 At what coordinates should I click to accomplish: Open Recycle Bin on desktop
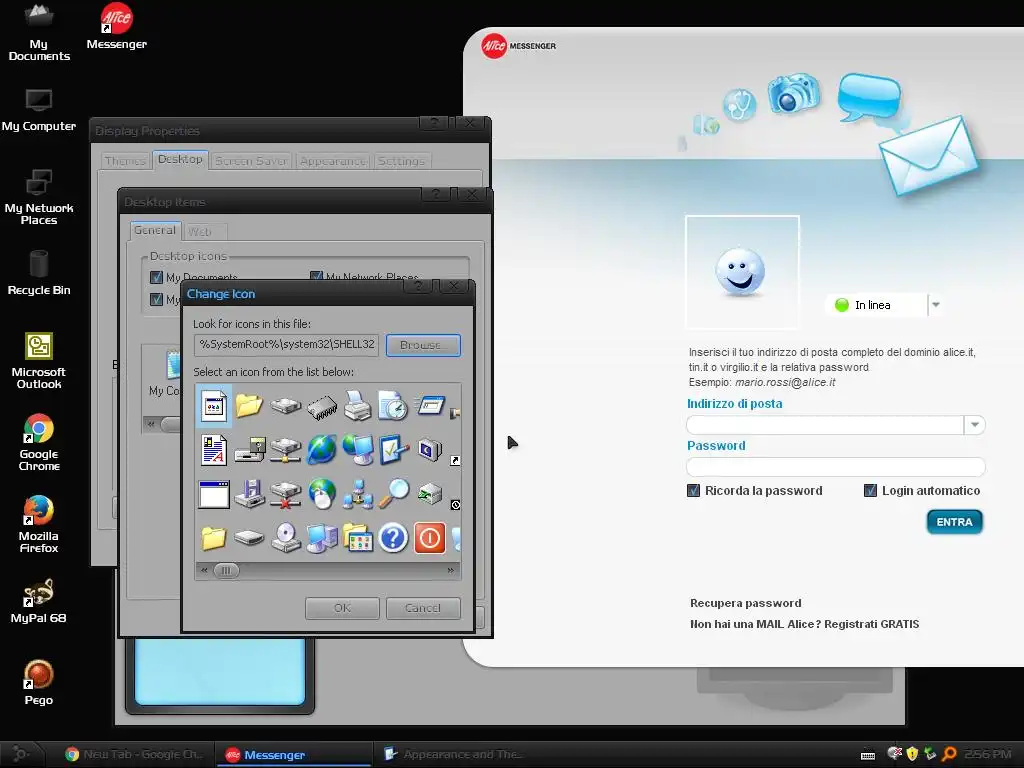[x=39, y=273]
